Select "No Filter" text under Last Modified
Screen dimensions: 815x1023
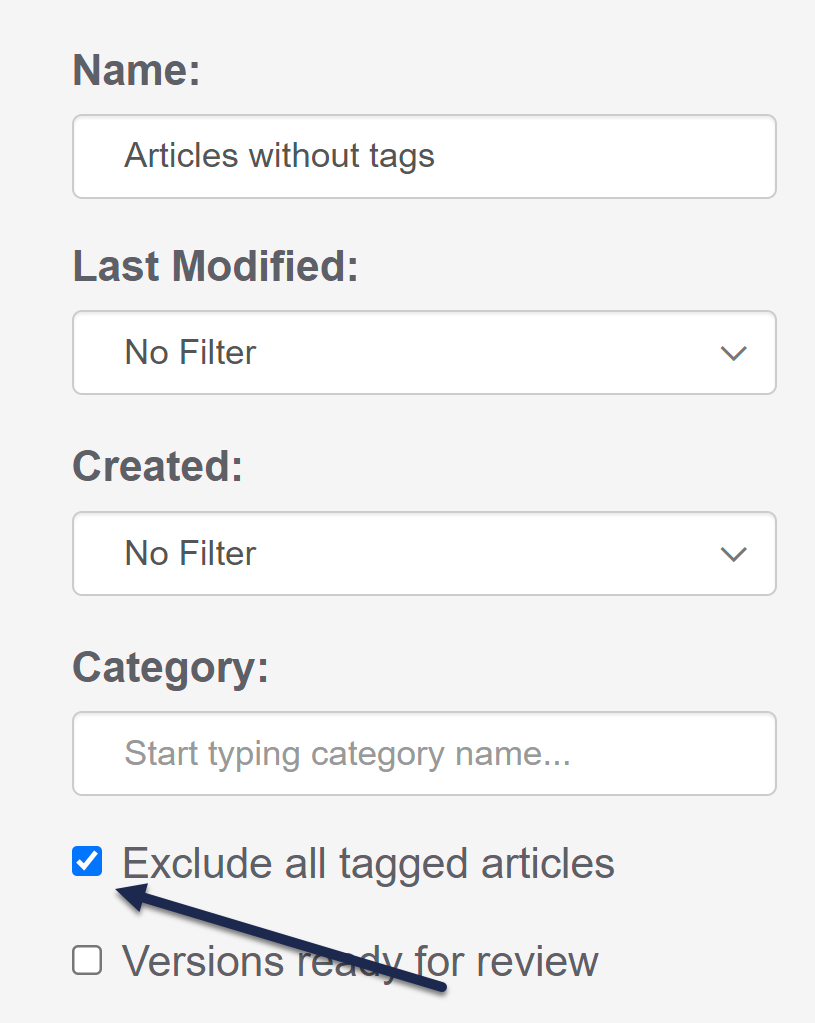[190, 352]
